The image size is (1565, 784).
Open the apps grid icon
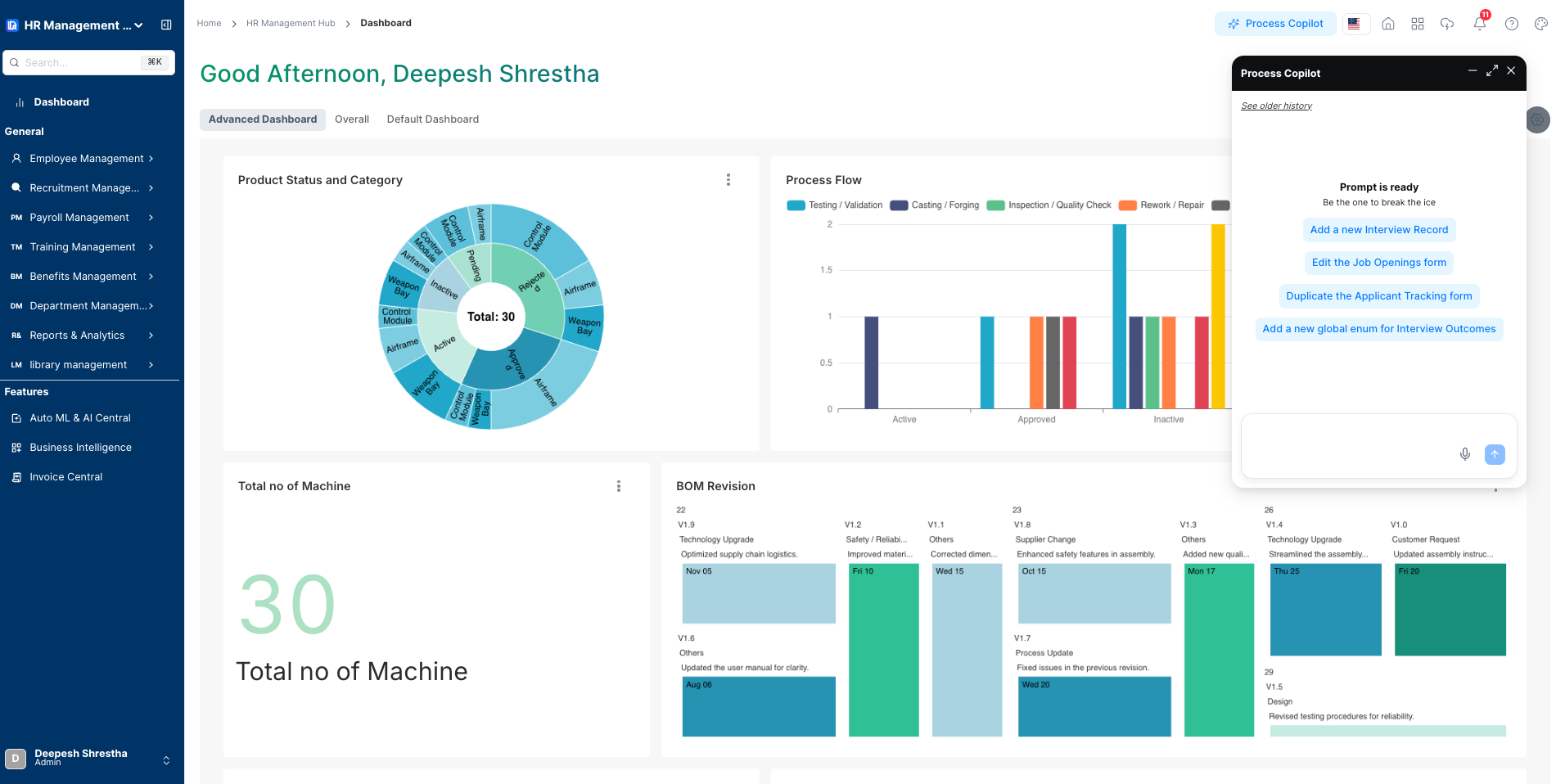pyautogui.click(x=1418, y=24)
